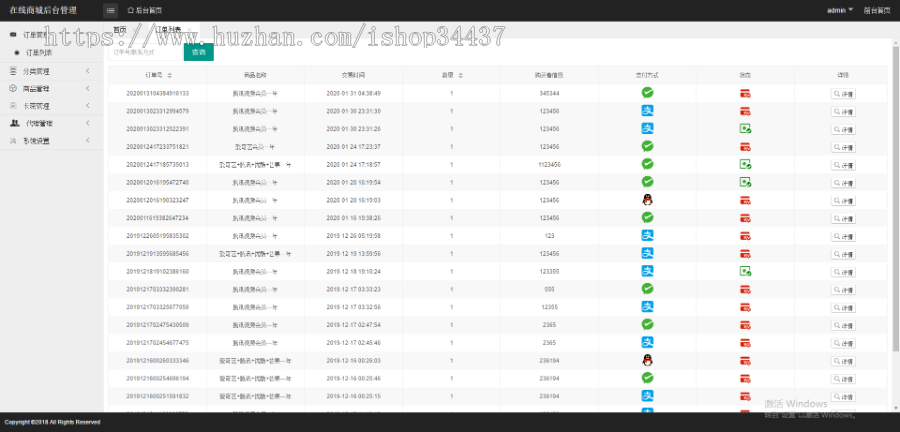Click QQ penguin icon for 2020-01-20 16:19:03 order

[x=647, y=199]
